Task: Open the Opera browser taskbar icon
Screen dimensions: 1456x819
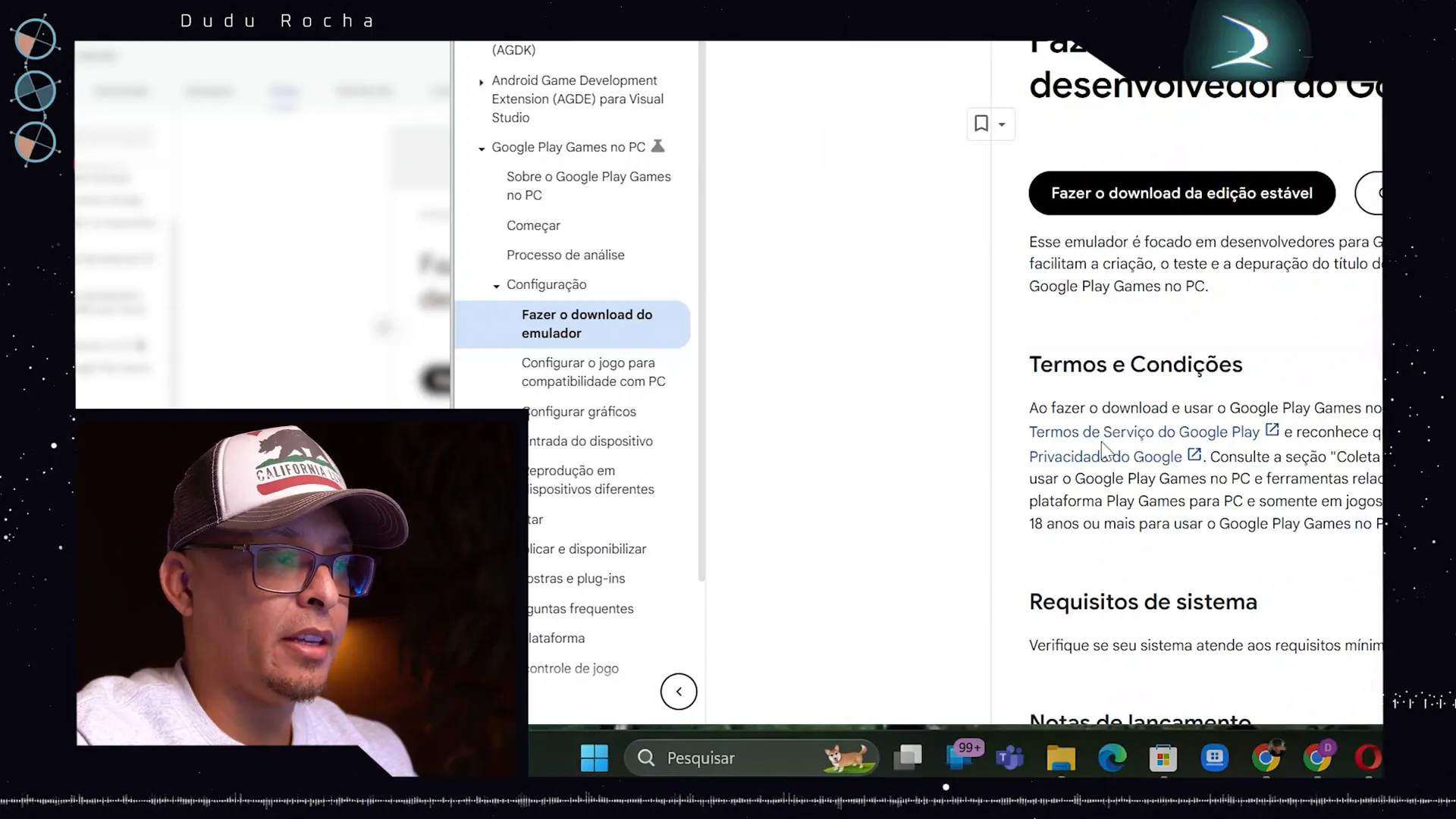Action: tap(1368, 758)
